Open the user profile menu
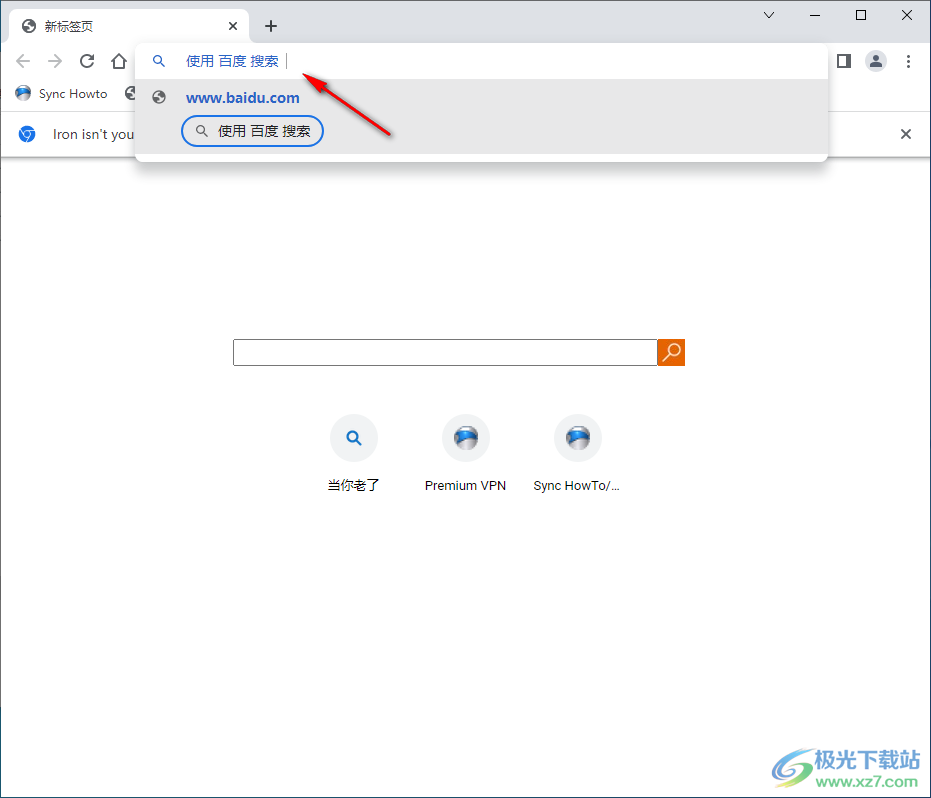Image resolution: width=931 pixels, height=798 pixels. 875,61
